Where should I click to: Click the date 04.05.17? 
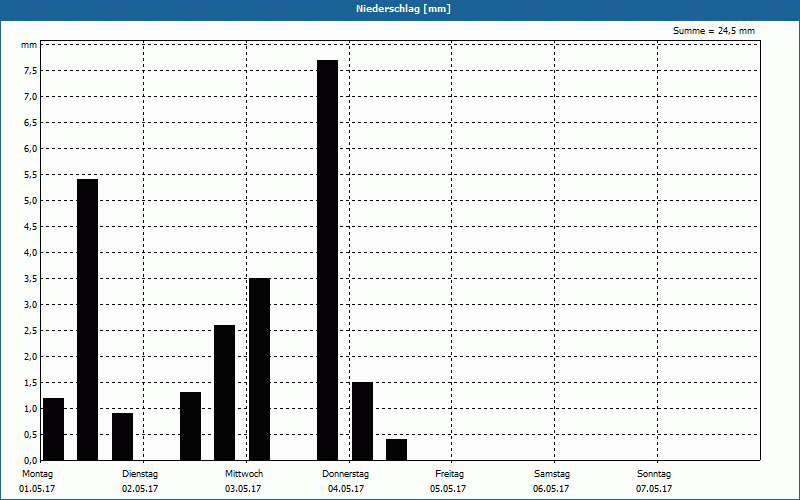(346, 489)
